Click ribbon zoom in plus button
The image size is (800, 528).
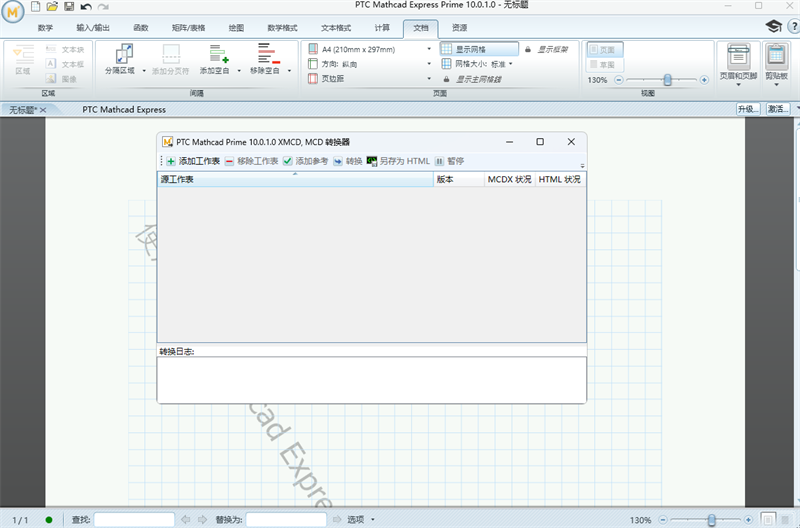[704, 80]
